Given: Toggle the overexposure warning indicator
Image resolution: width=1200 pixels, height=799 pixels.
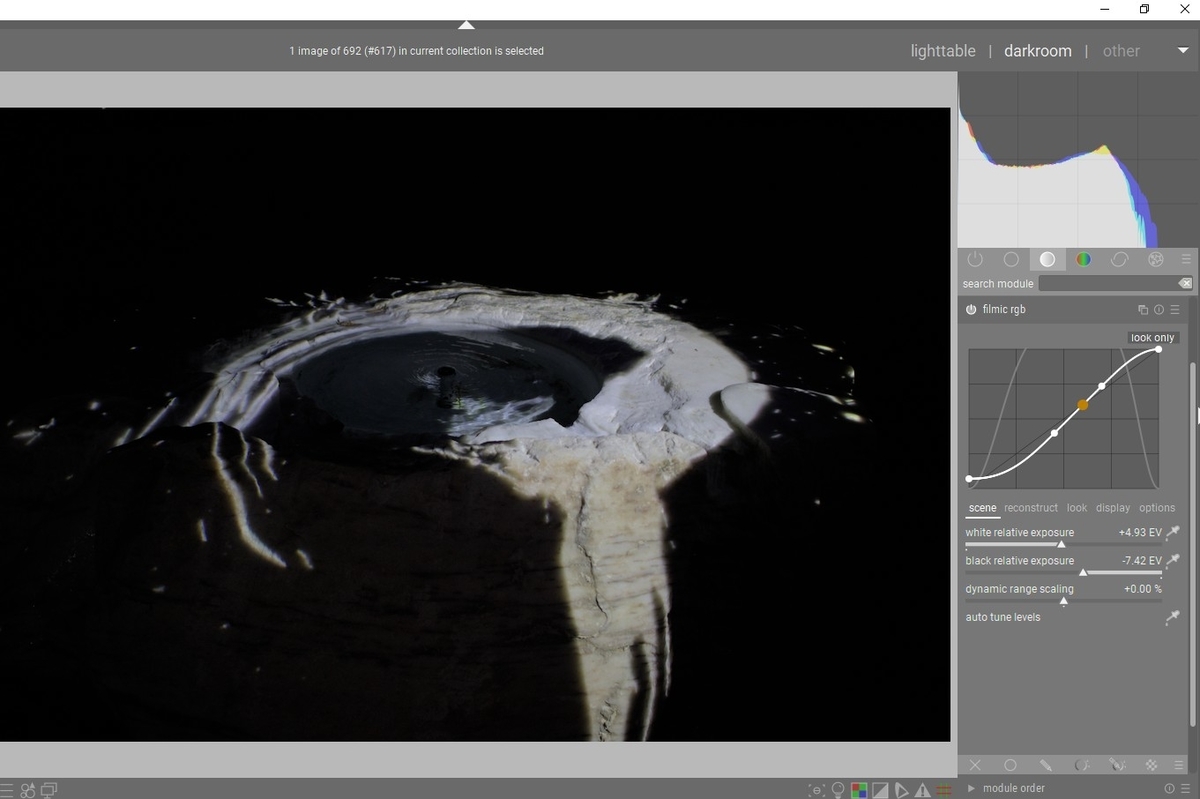Looking at the screenshot, I should (880, 790).
